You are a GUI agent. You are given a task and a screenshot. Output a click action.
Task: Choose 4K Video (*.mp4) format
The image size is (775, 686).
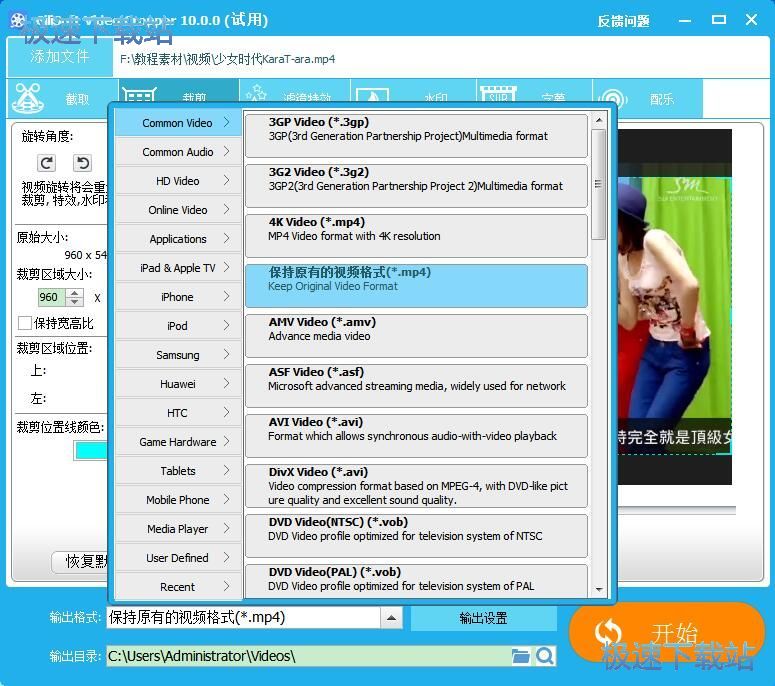coord(416,236)
